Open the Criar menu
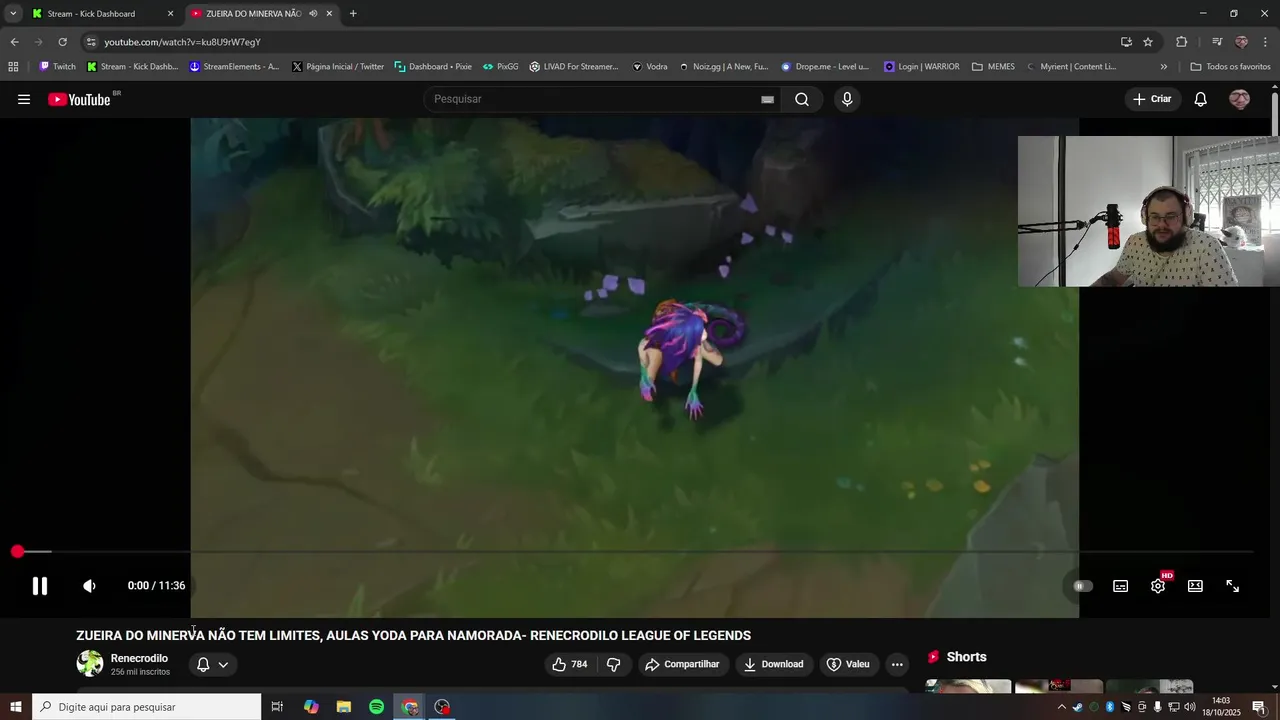 pos(1152,99)
